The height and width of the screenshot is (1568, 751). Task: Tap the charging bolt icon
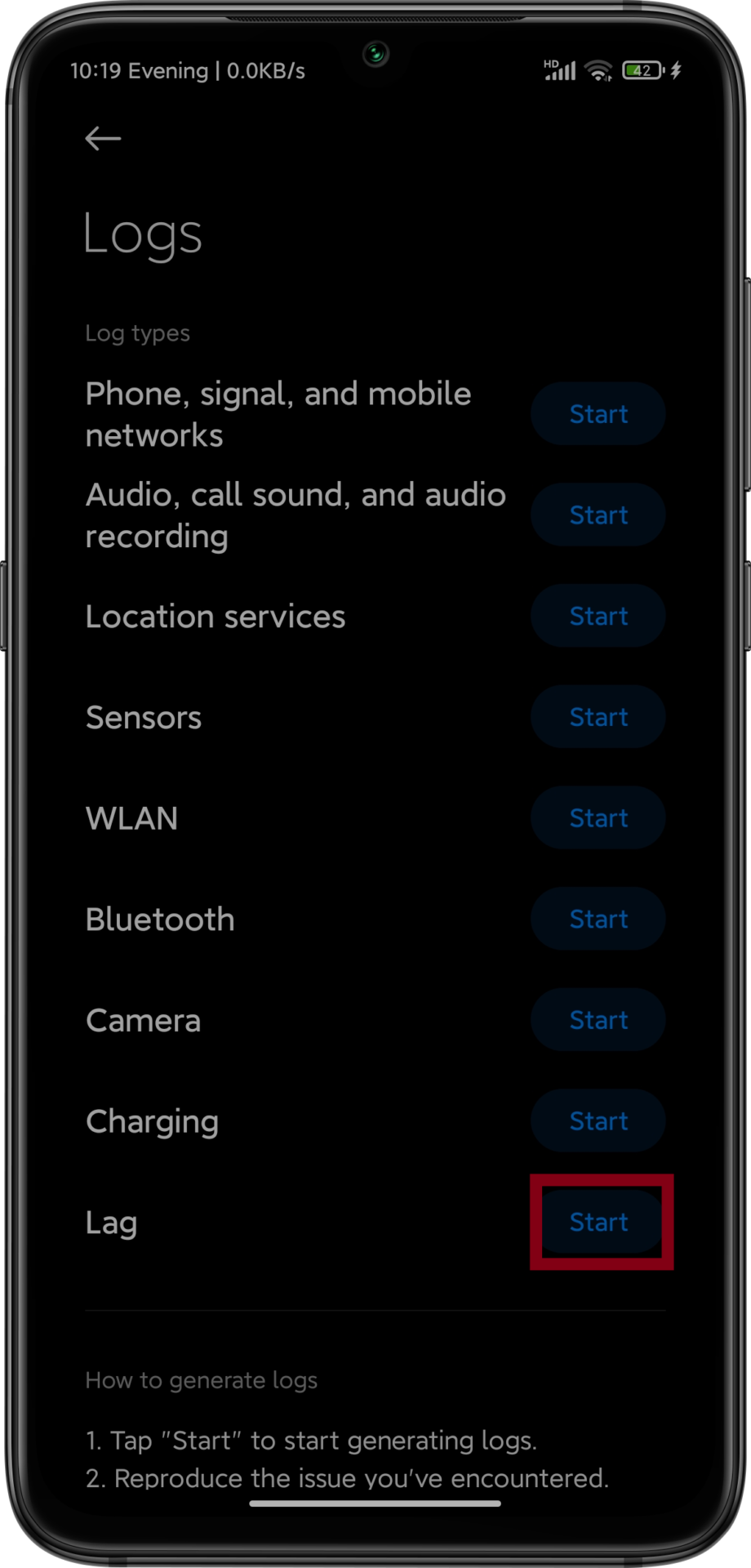click(676, 71)
